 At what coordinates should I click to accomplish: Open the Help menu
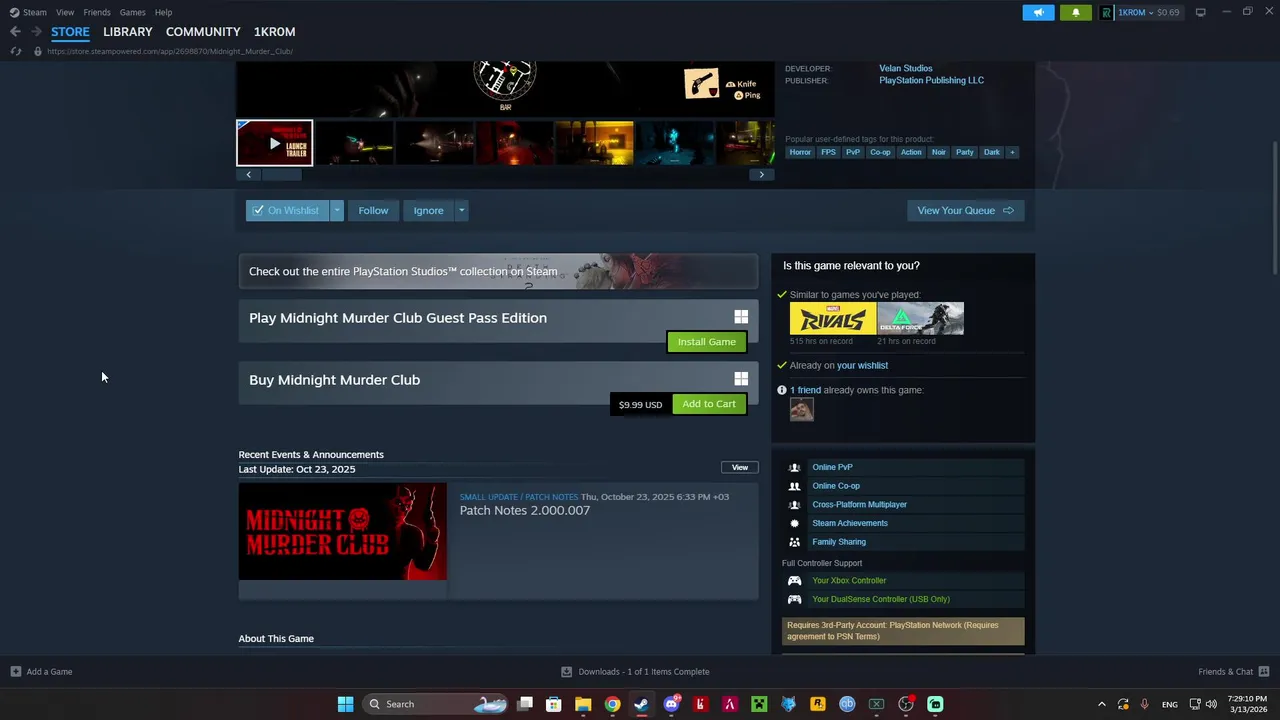[163, 12]
